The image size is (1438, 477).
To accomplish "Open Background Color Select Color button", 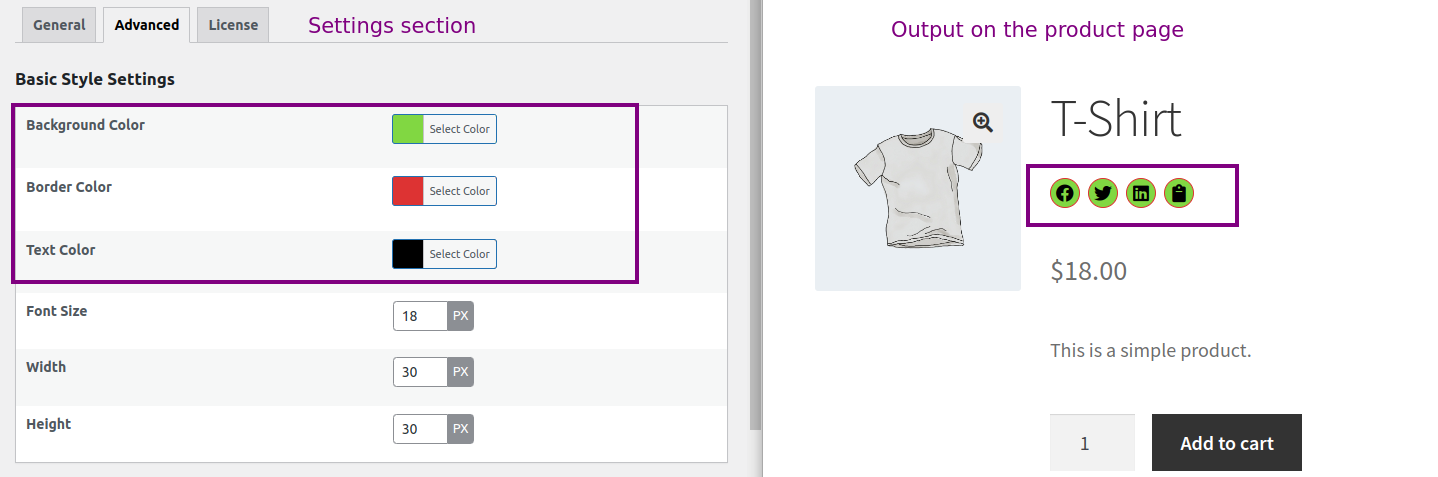I will [459, 129].
